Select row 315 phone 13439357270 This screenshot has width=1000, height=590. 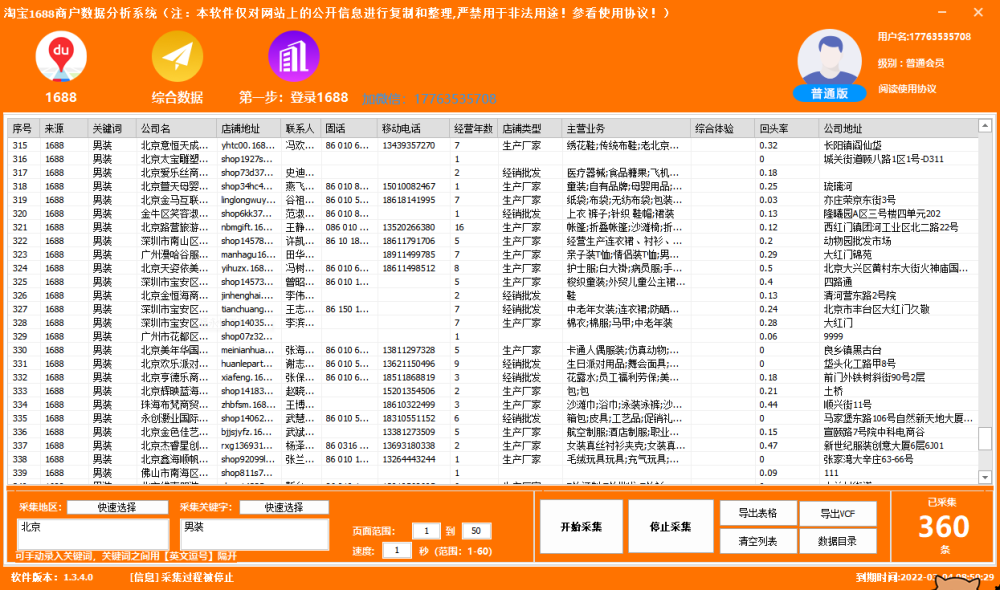pyautogui.click(x=409, y=145)
